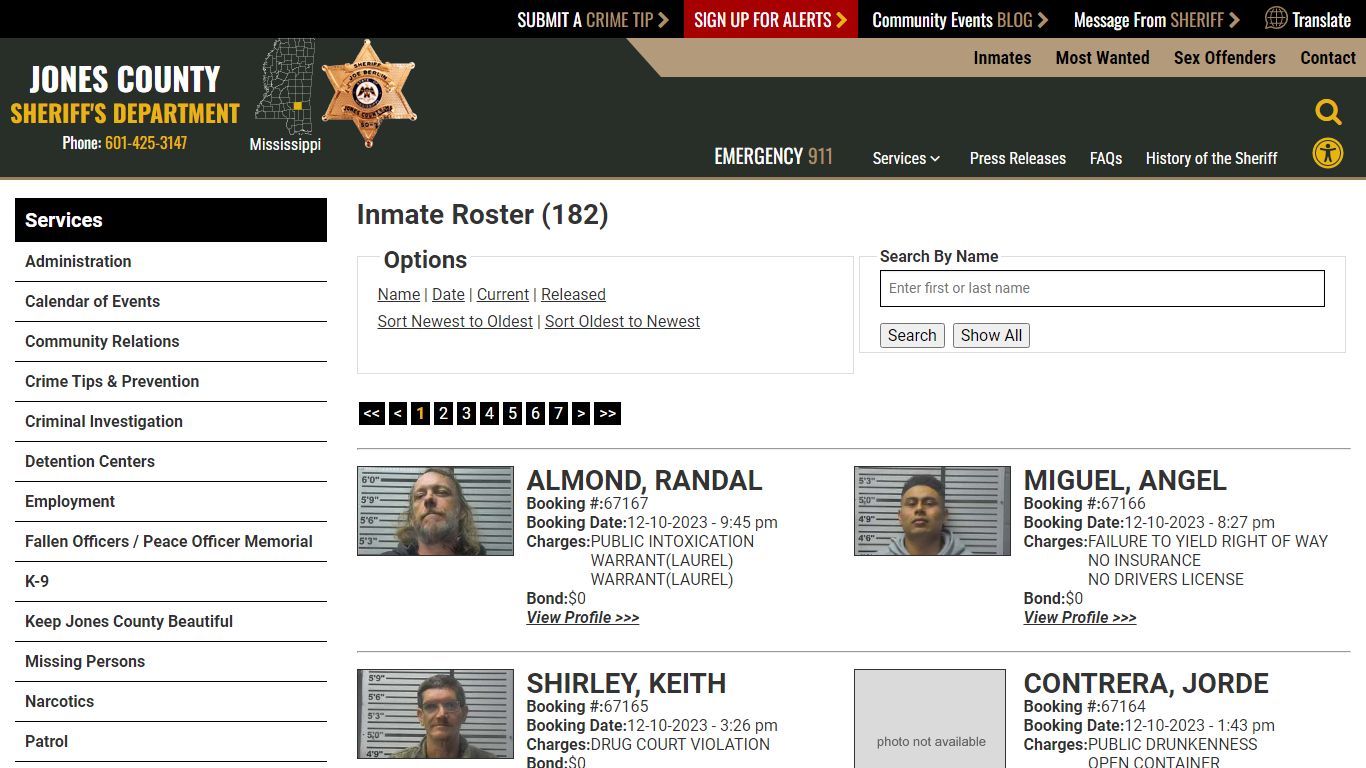Open Detention Centers sidebar item
Viewport: 1366px width, 768px height.
click(171, 462)
